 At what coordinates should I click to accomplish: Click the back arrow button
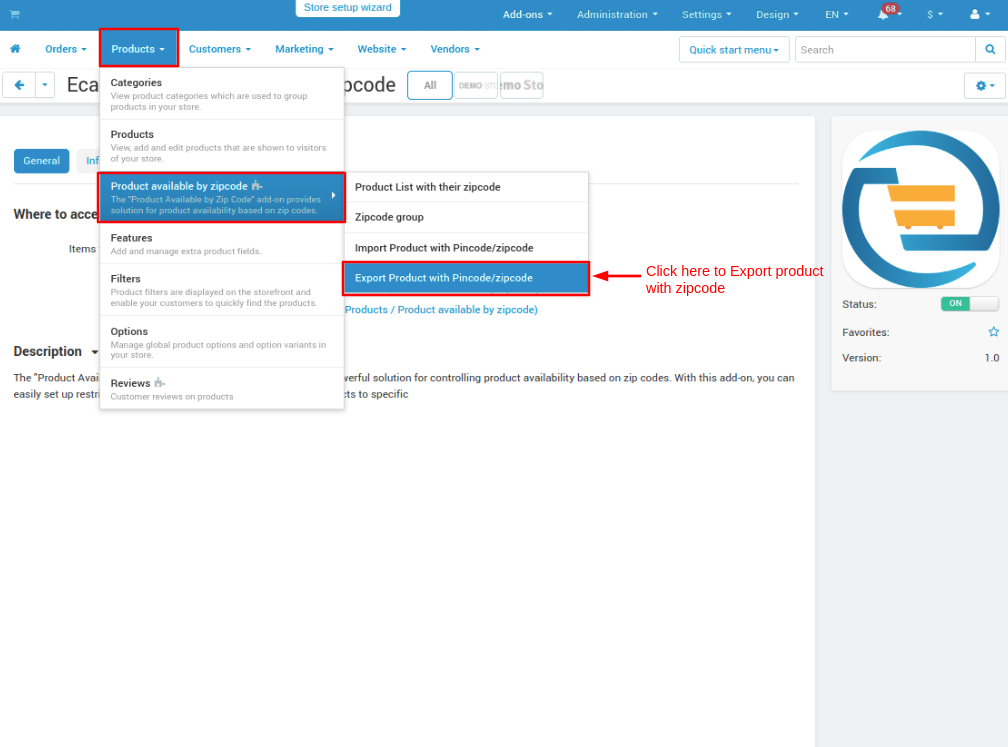[x=19, y=85]
